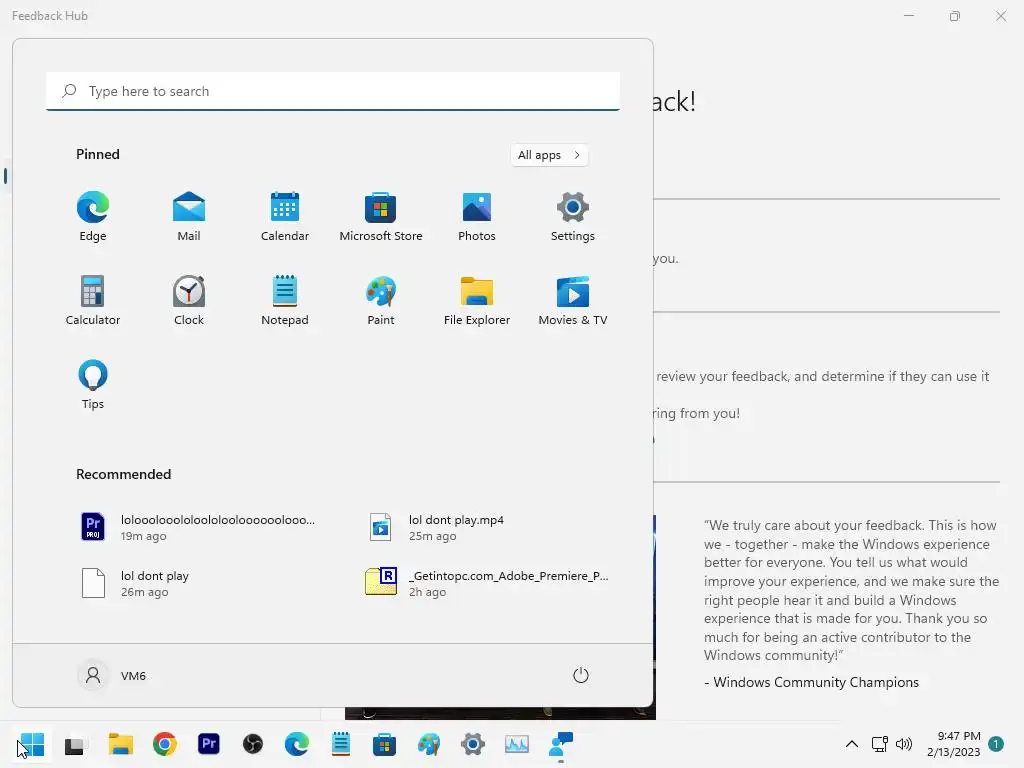1024x768 pixels.
Task: Launch Movies & TV app
Action: [573, 300]
